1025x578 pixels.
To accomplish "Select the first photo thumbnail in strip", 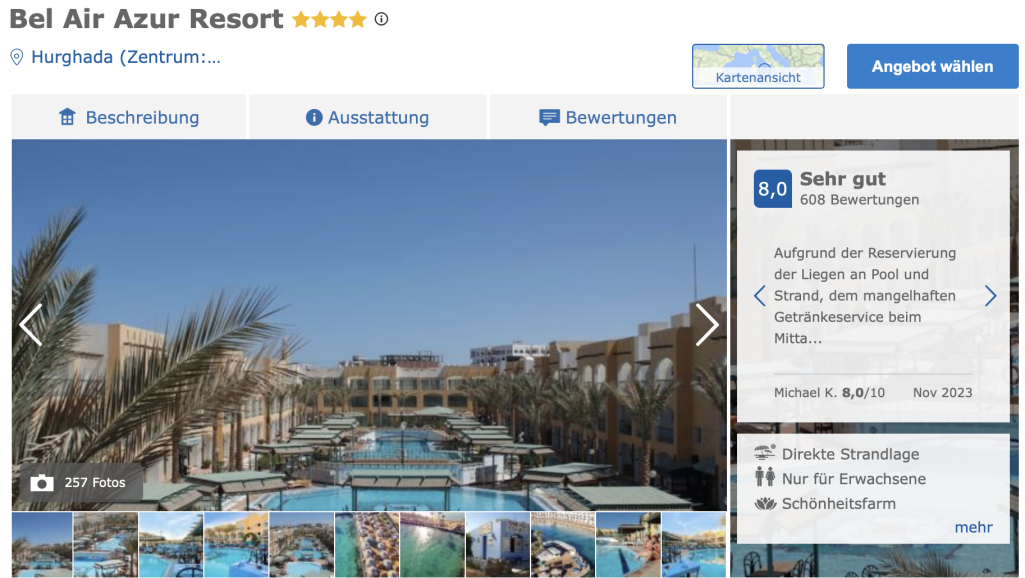I will [42, 545].
